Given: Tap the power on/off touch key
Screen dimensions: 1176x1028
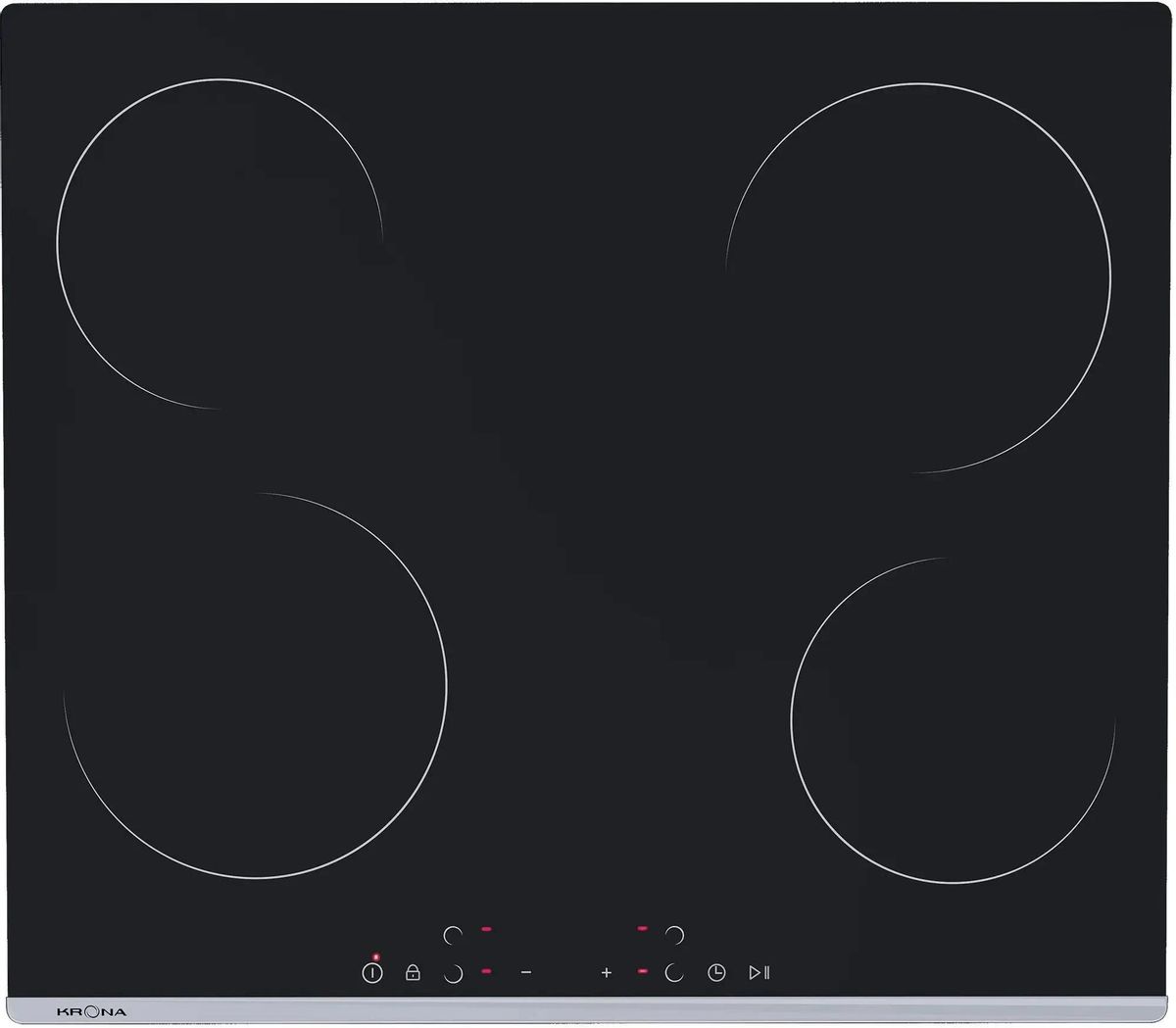Looking at the screenshot, I should 372,973.
